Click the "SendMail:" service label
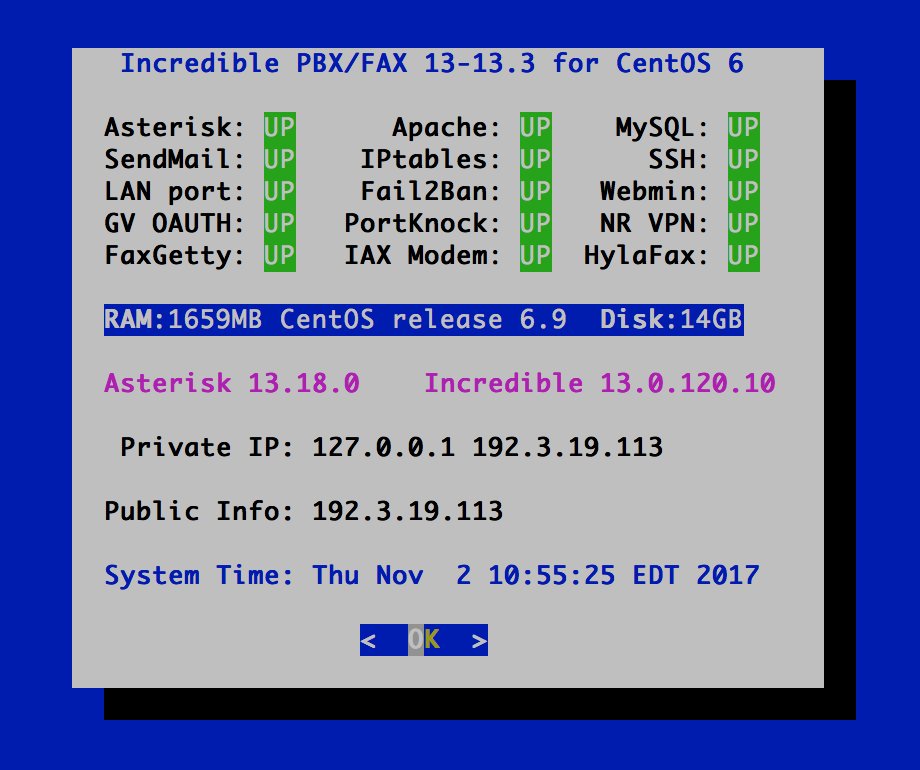920x770 pixels. point(175,160)
